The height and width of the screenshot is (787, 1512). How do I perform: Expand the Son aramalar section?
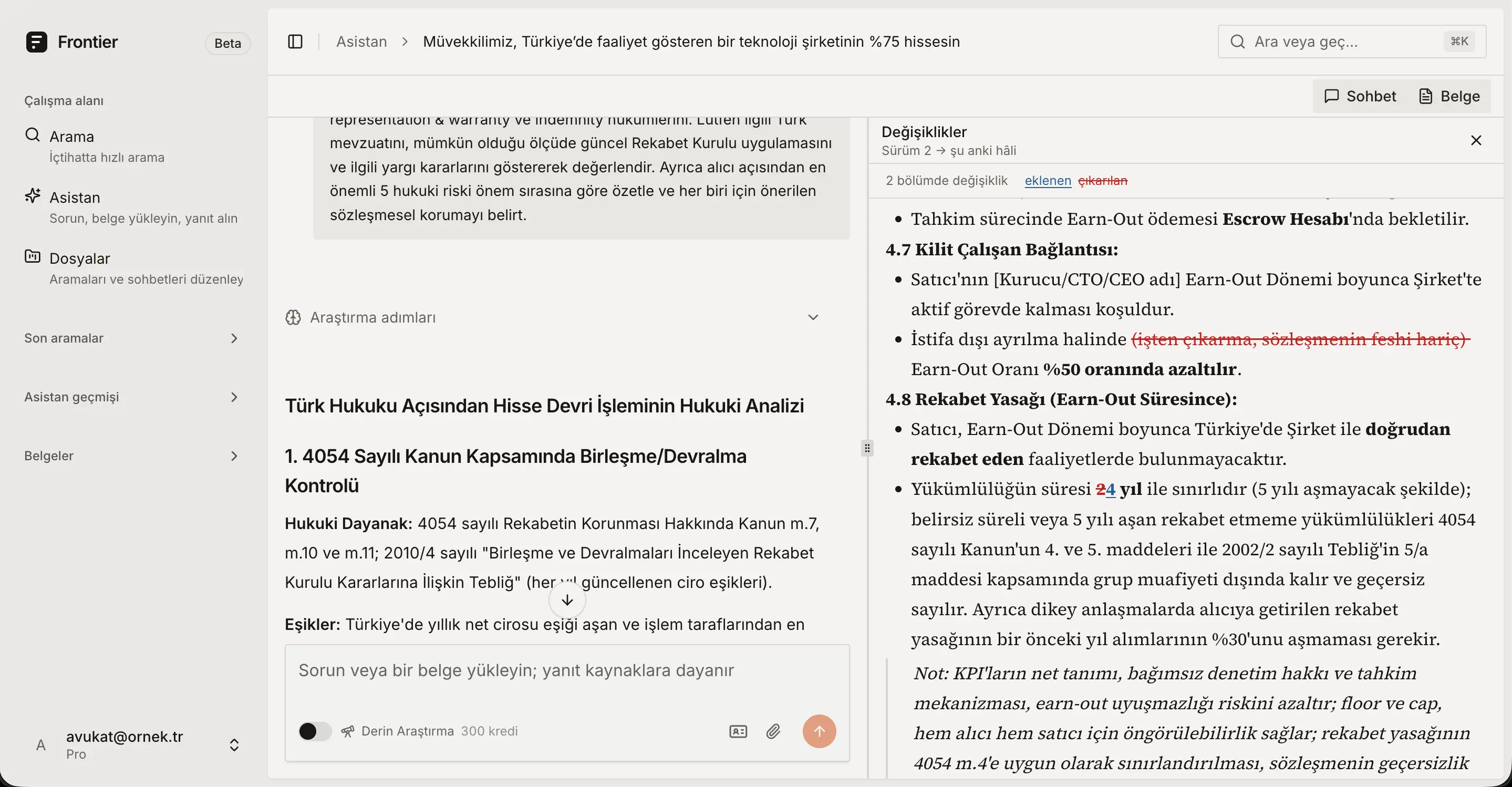[132, 339]
